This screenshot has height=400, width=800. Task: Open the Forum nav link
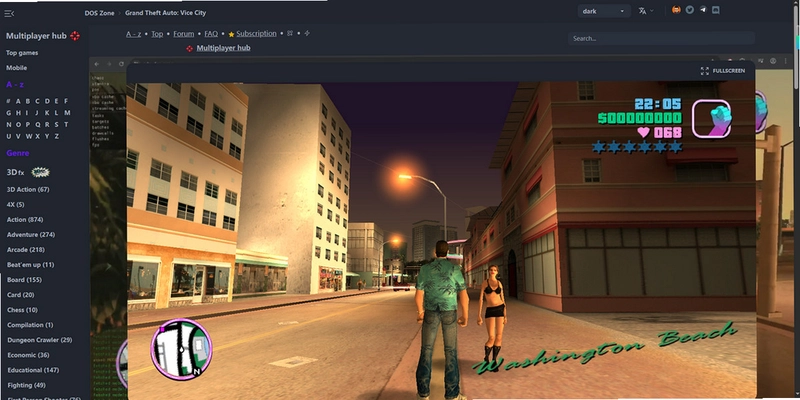click(x=184, y=34)
